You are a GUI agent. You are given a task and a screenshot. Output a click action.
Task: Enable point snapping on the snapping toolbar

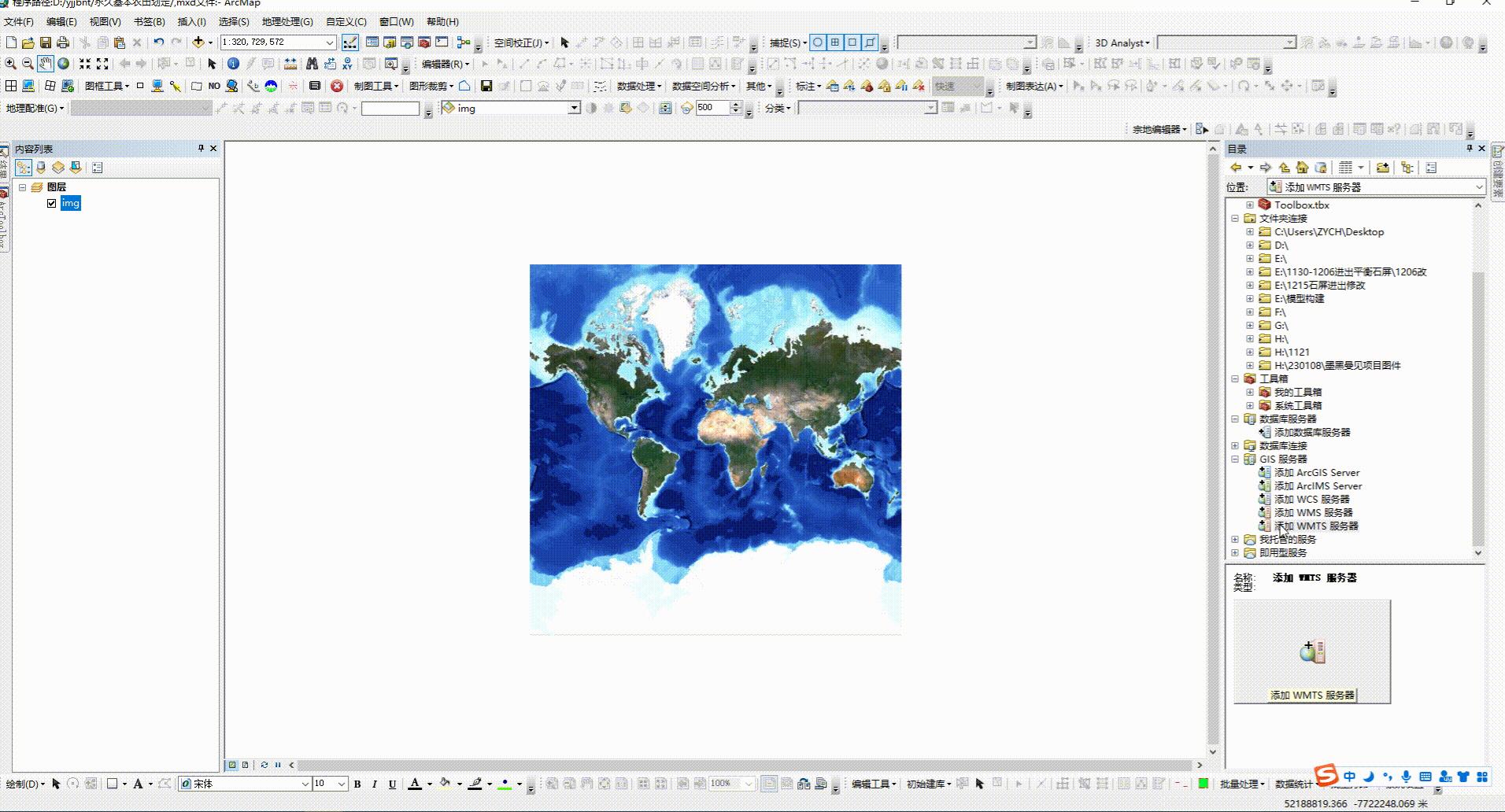(819, 42)
